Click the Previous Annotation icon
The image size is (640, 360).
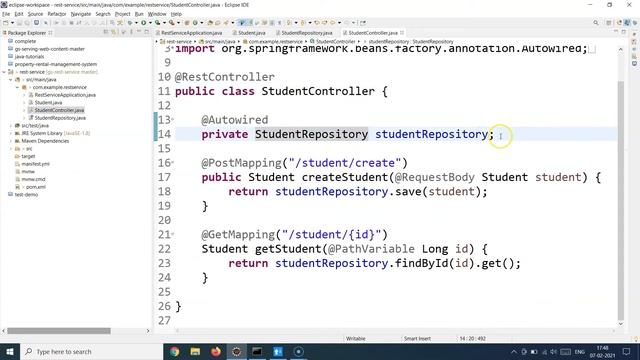(303, 23)
